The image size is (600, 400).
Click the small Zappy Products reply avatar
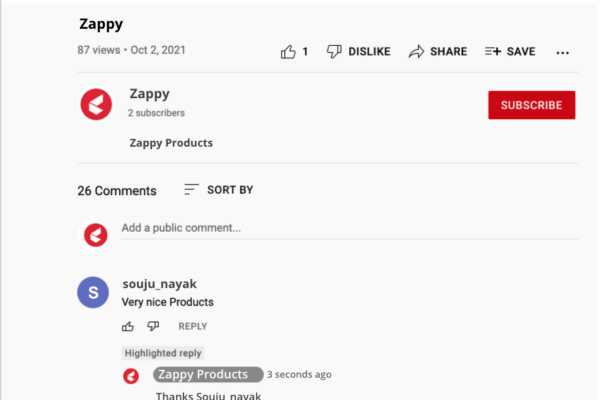click(131, 376)
